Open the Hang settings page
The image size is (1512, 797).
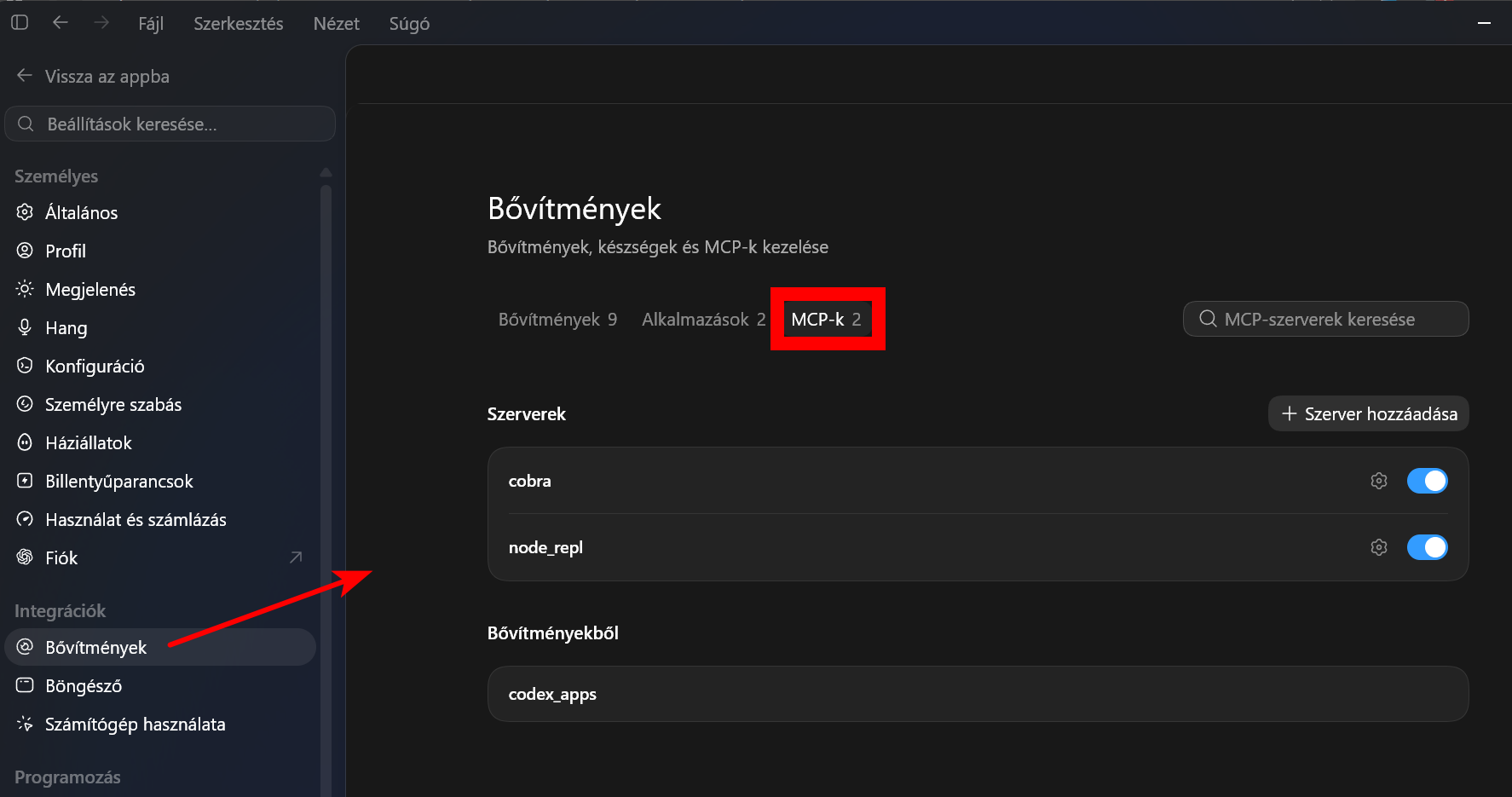[x=160, y=327]
